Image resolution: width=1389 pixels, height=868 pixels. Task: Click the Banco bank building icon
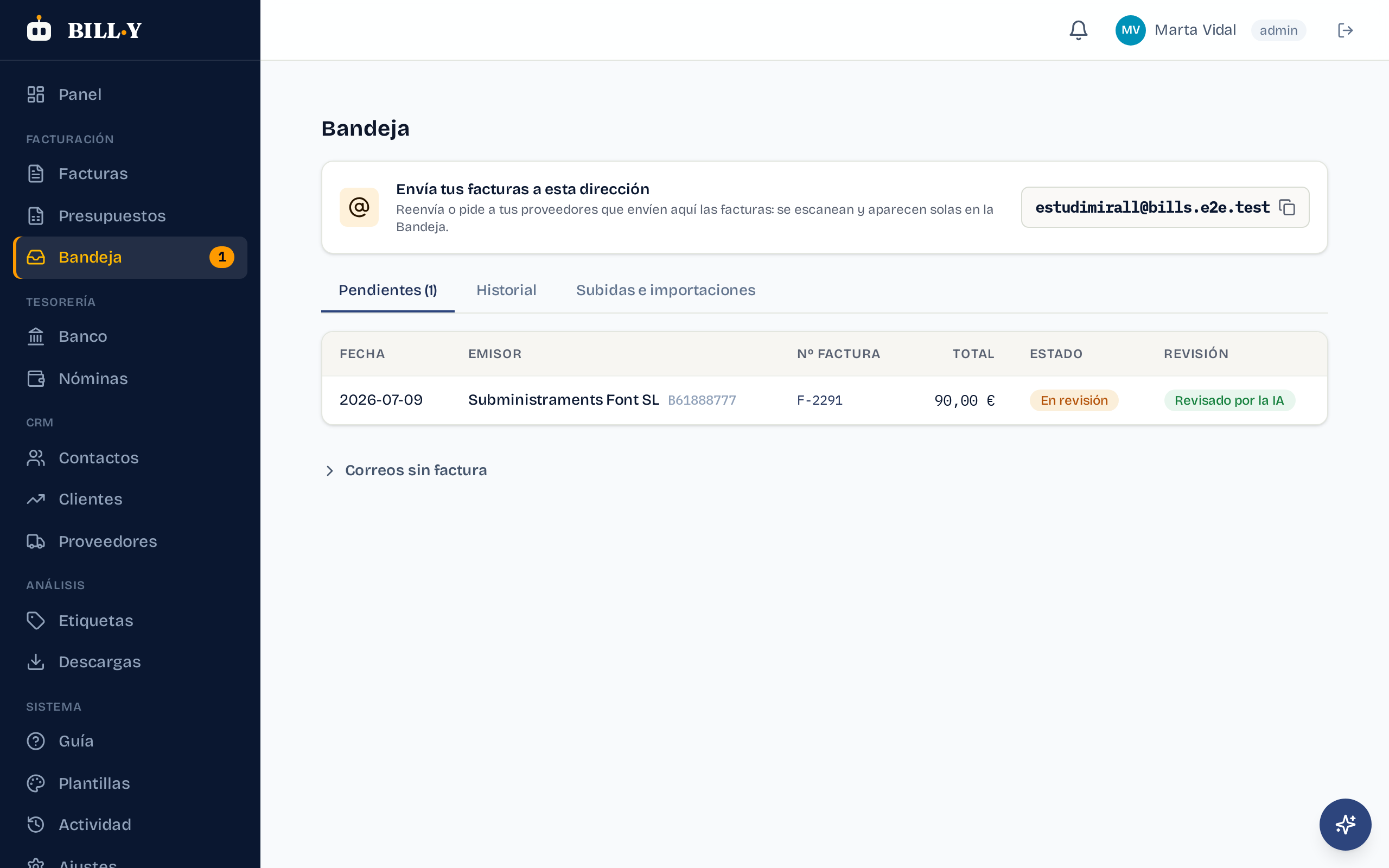click(36, 336)
